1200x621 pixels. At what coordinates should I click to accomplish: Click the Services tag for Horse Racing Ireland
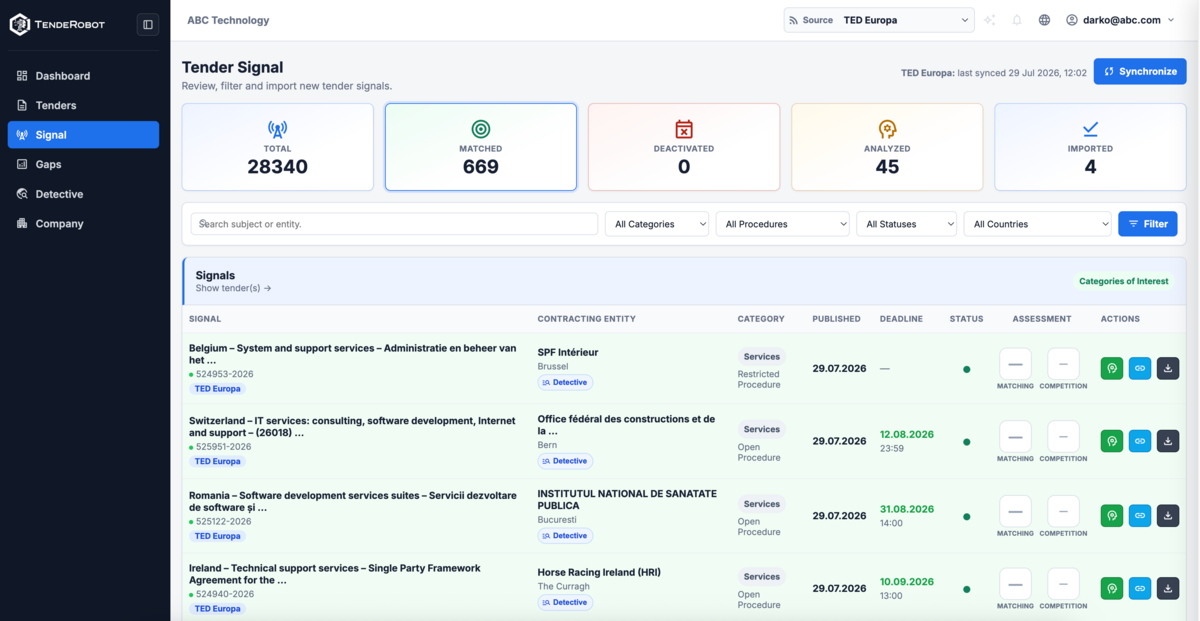(x=762, y=577)
